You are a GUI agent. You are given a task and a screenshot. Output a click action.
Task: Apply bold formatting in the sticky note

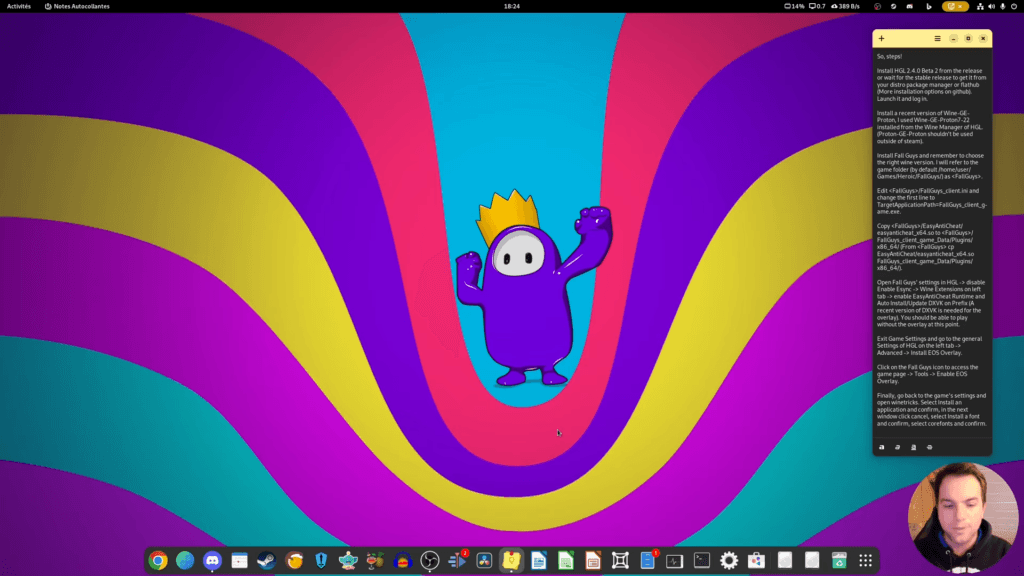882,447
